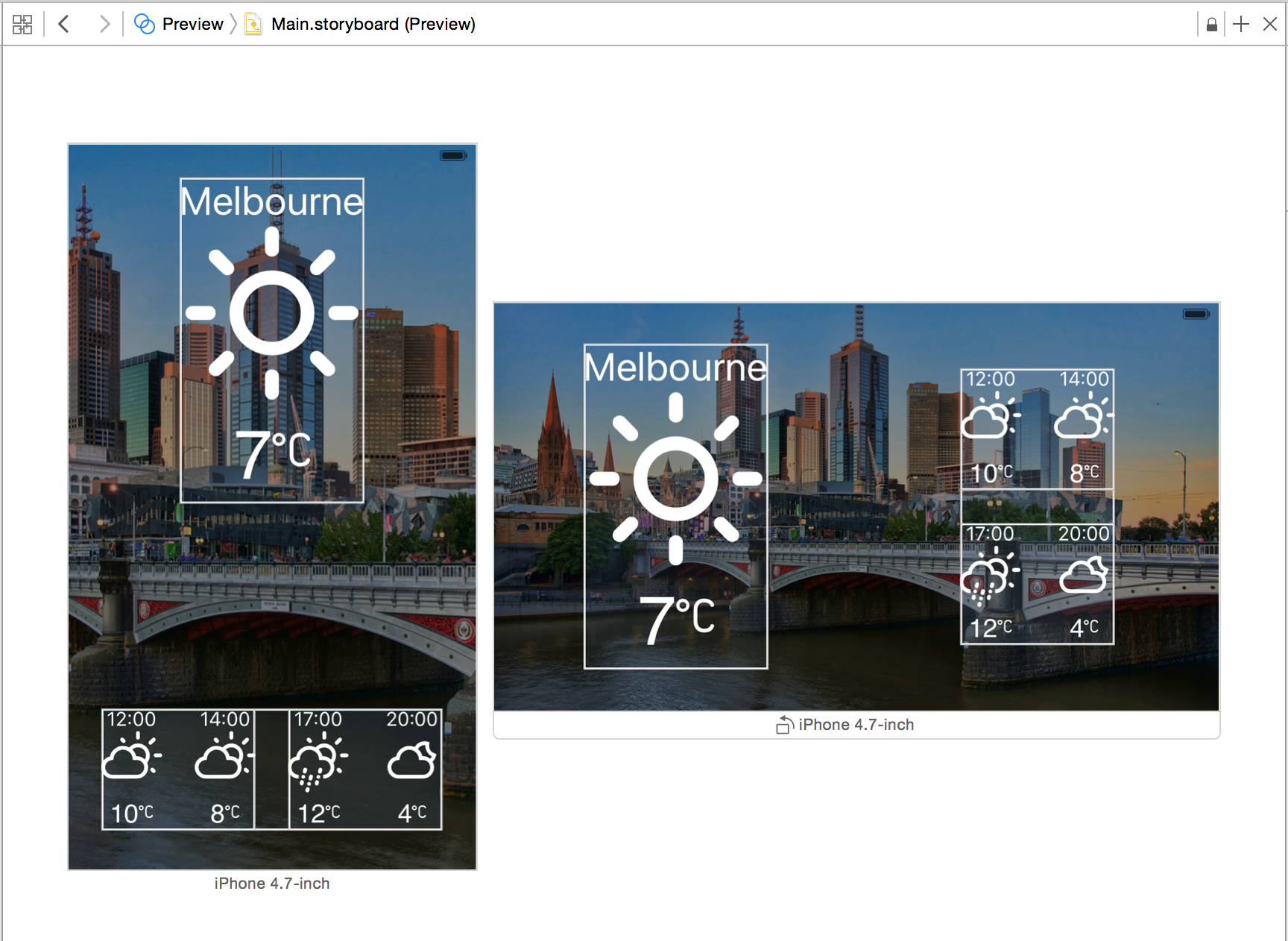
Task: Go forward using the right arrow
Action: point(104,25)
